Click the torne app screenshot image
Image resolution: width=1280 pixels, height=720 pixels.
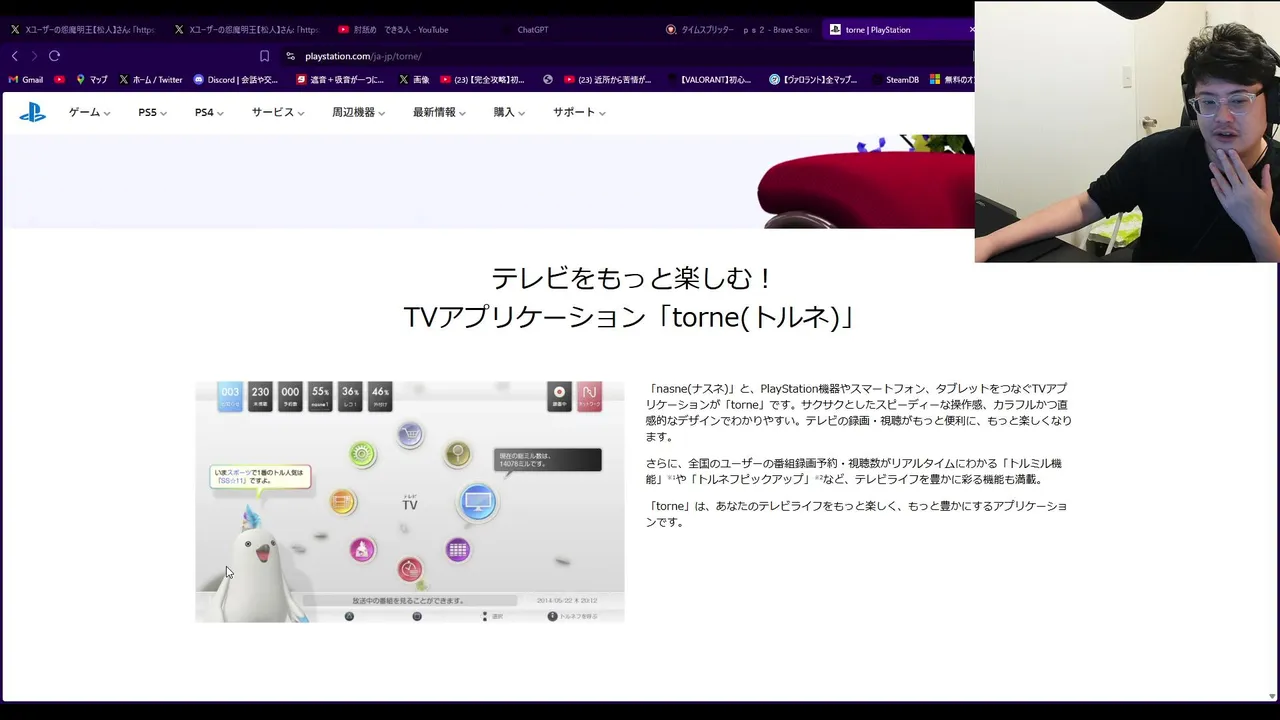click(x=410, y=501)
